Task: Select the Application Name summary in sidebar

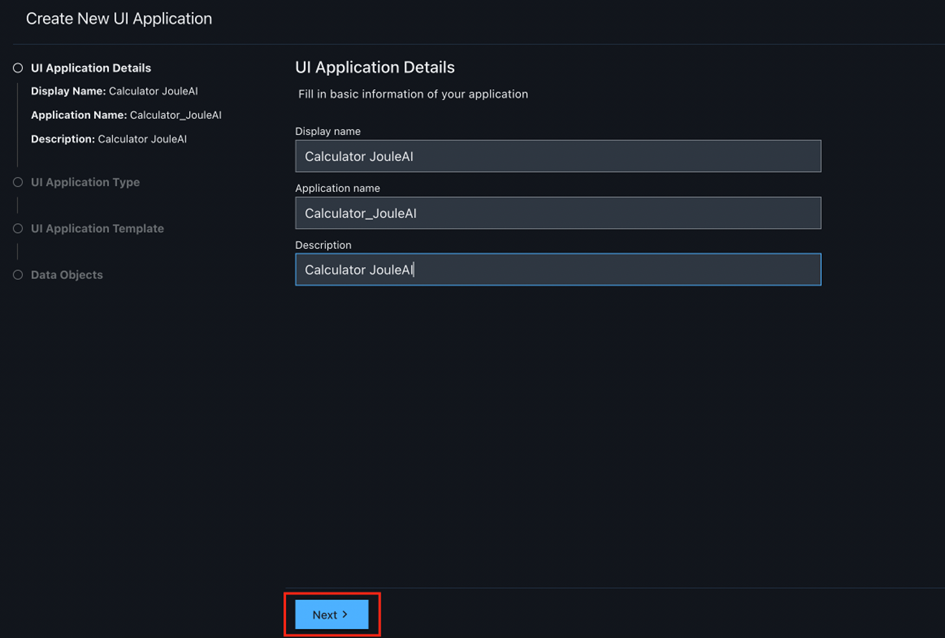Action: pos(126,115)
